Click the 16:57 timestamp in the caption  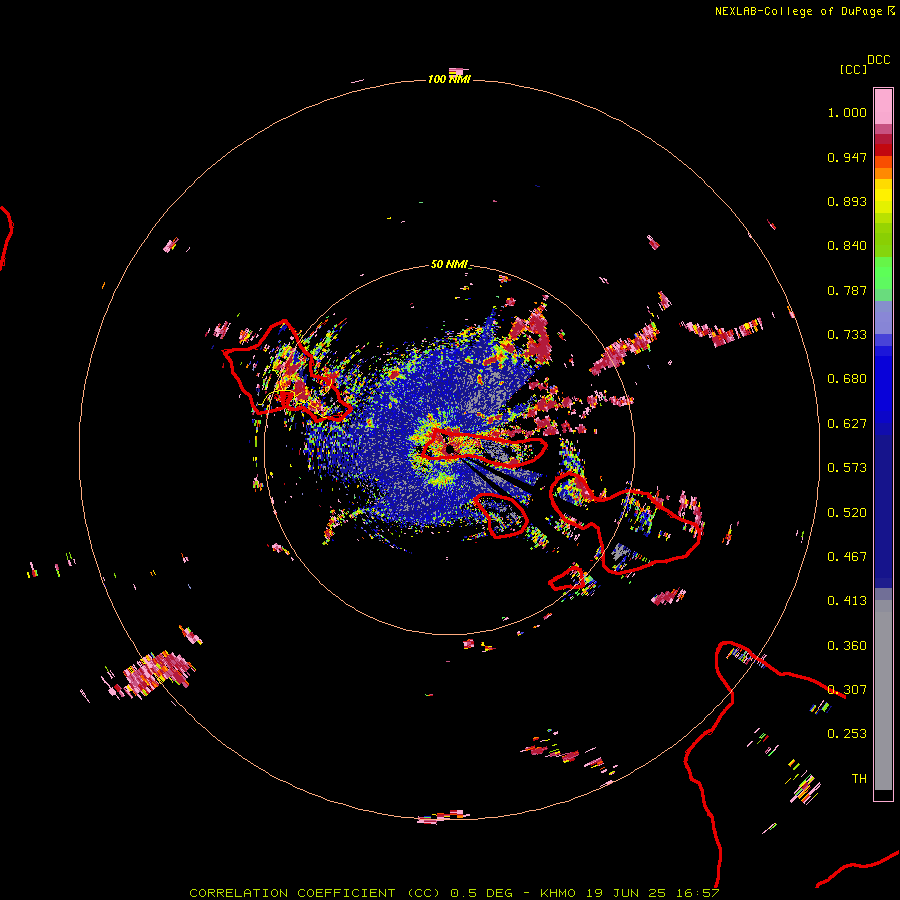(x=699, y=893)
